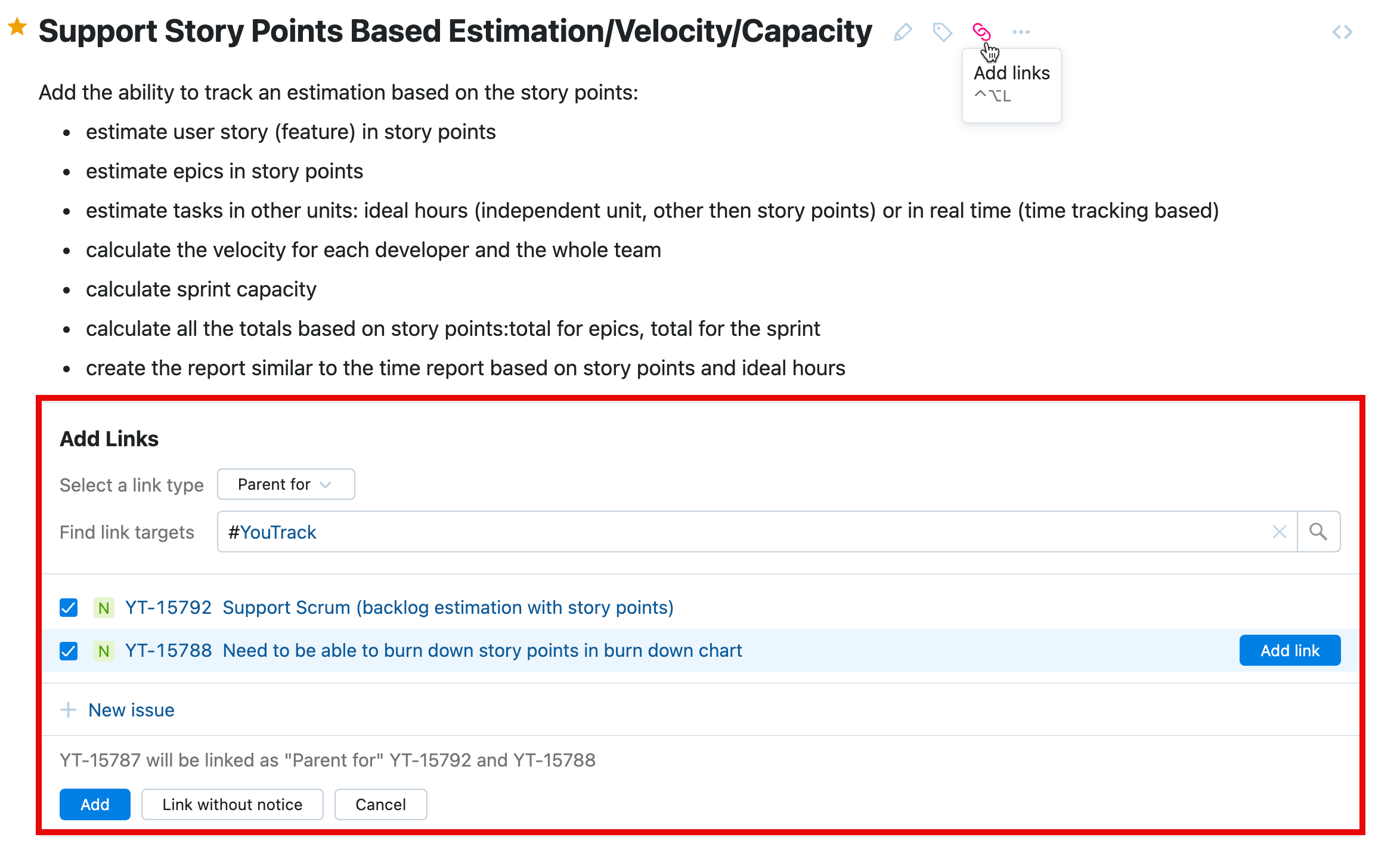
Task: Run search with the magnifier icon
Action: pos(1320,531)
